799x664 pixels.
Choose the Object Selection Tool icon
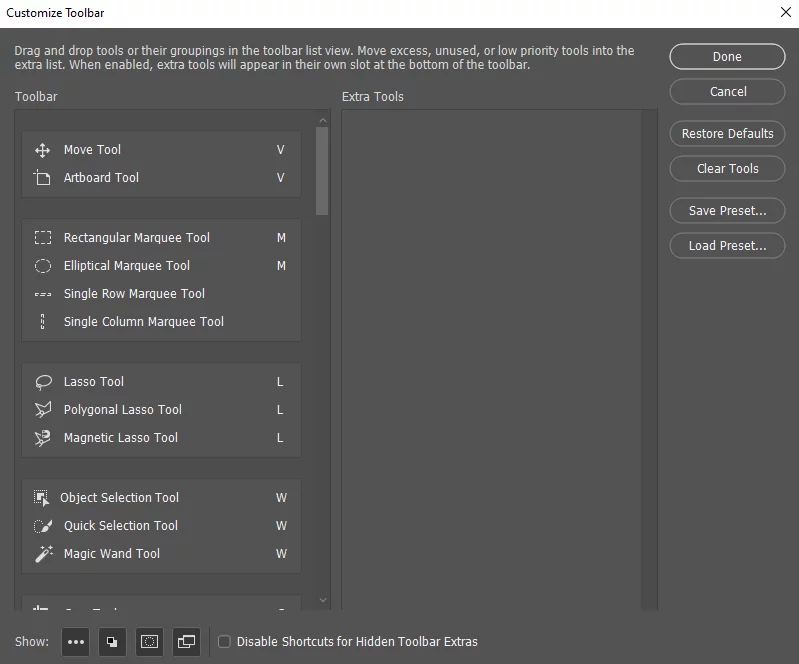coord(41,498)
